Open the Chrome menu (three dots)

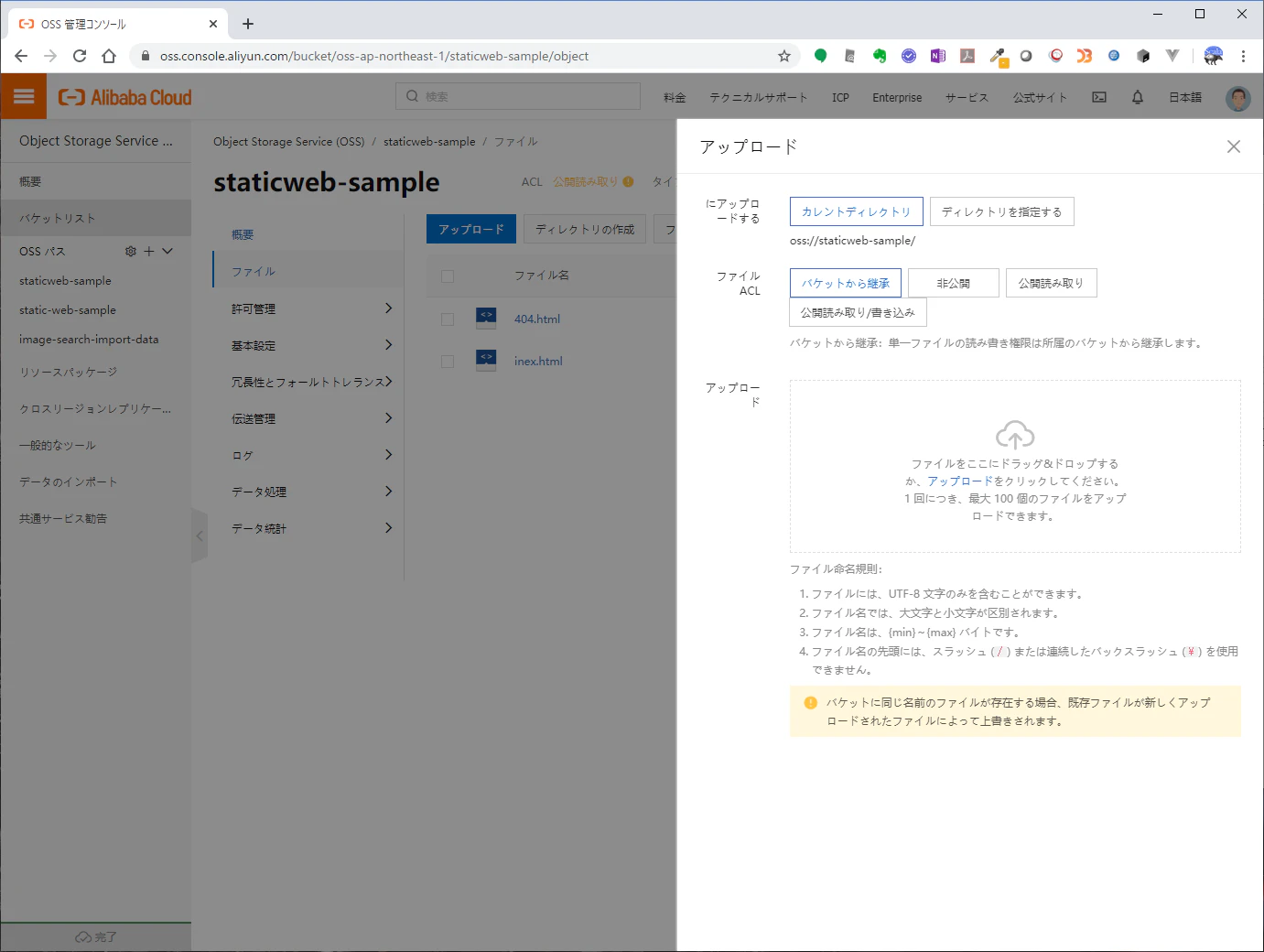tap(1243, 56)
